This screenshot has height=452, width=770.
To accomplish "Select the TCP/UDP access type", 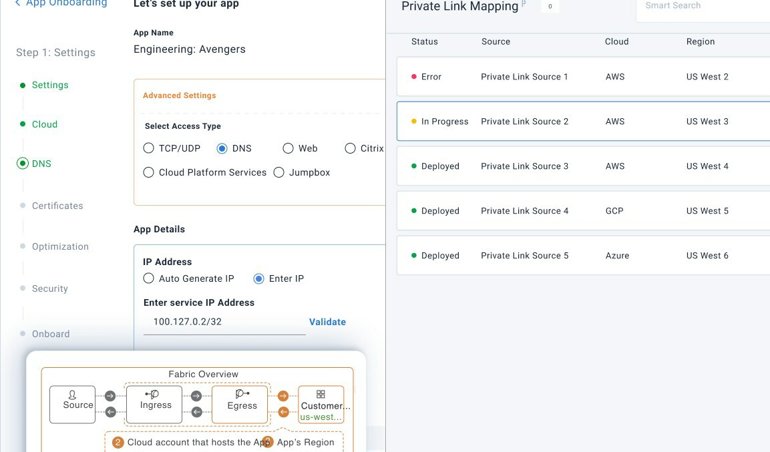I will 149,148.
